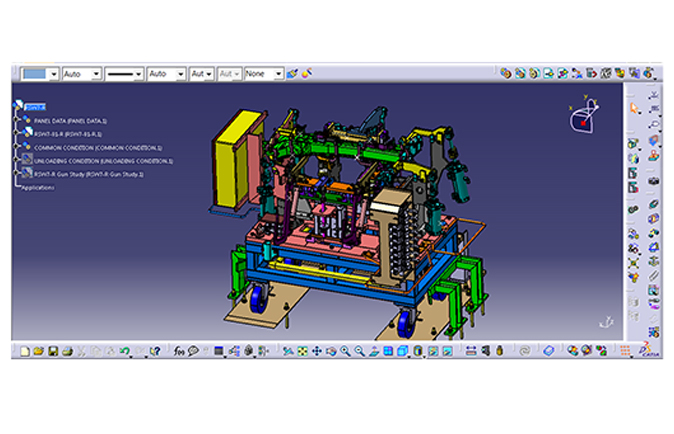Image resolution: width=674 pixels, height=434 pixels.
Task: Open the Auto line thickness dropdown
Action: tap(181, 74)
